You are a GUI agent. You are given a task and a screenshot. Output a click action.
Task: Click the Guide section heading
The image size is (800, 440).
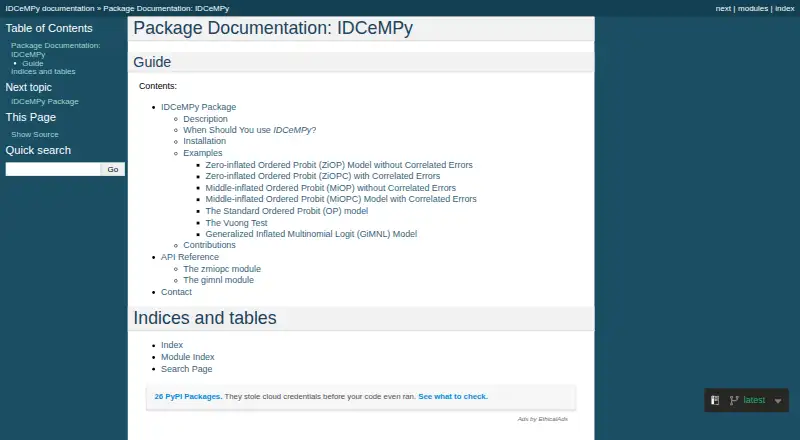[x=152, y=62]
